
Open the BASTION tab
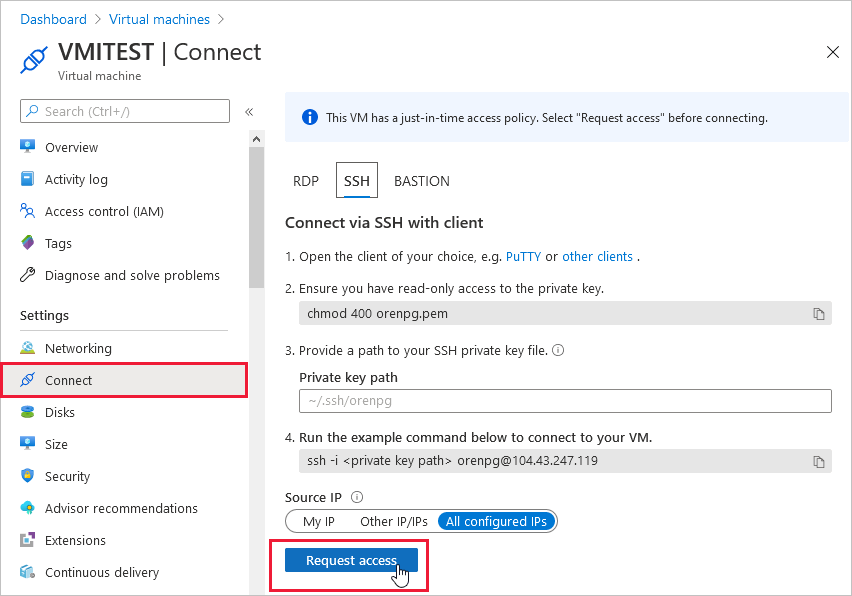coord(421,181)
